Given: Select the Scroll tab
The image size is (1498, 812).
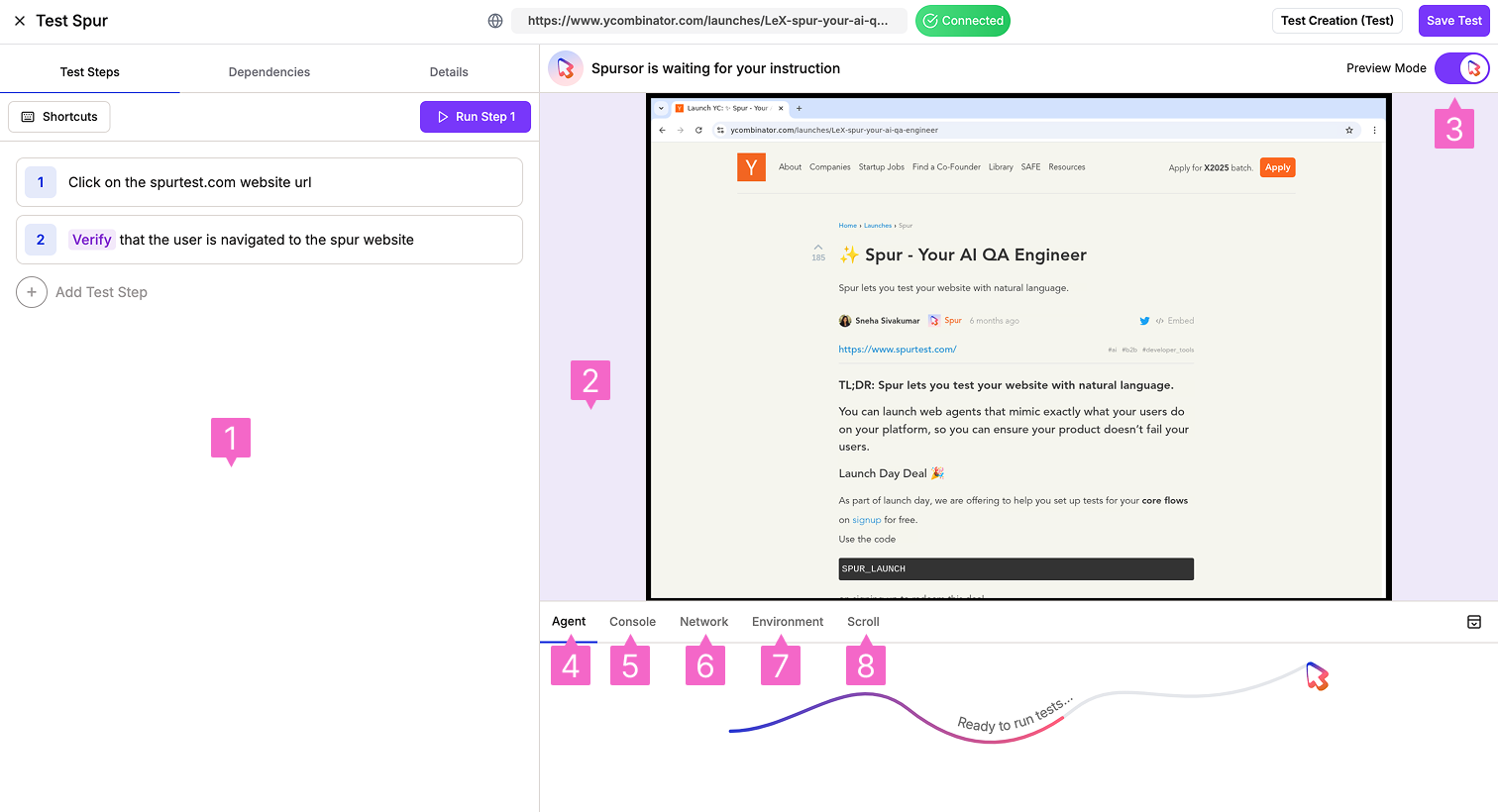Looking at the screenshot, I should [863, 622].
